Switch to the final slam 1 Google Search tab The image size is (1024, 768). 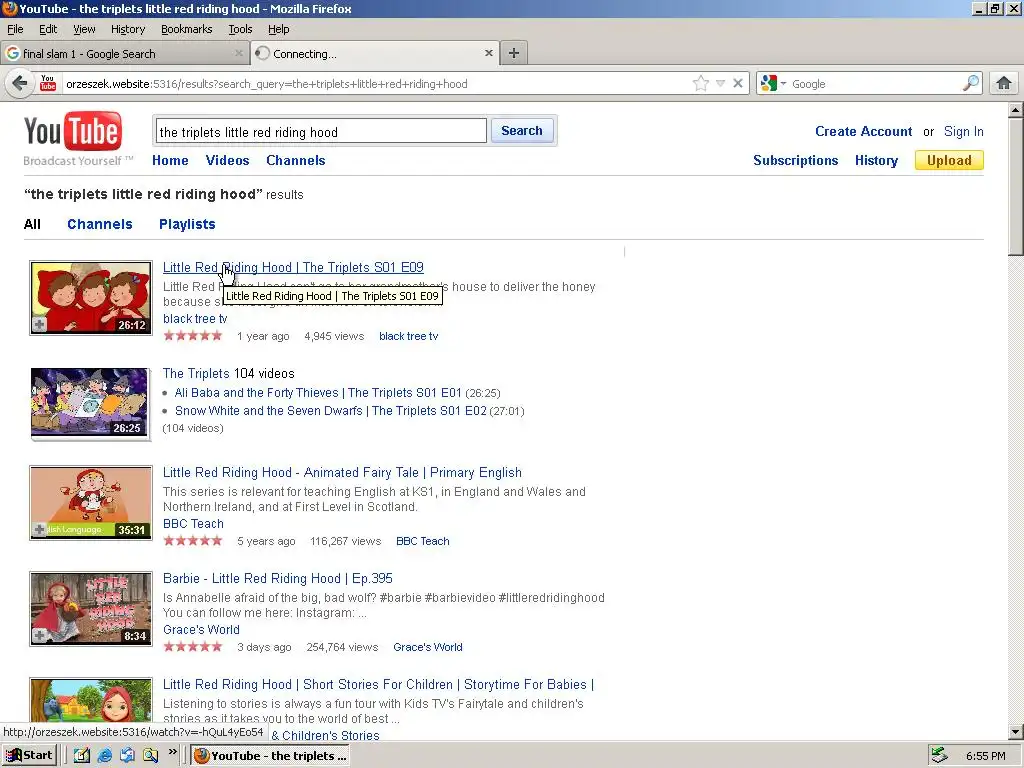pos(124,54)
